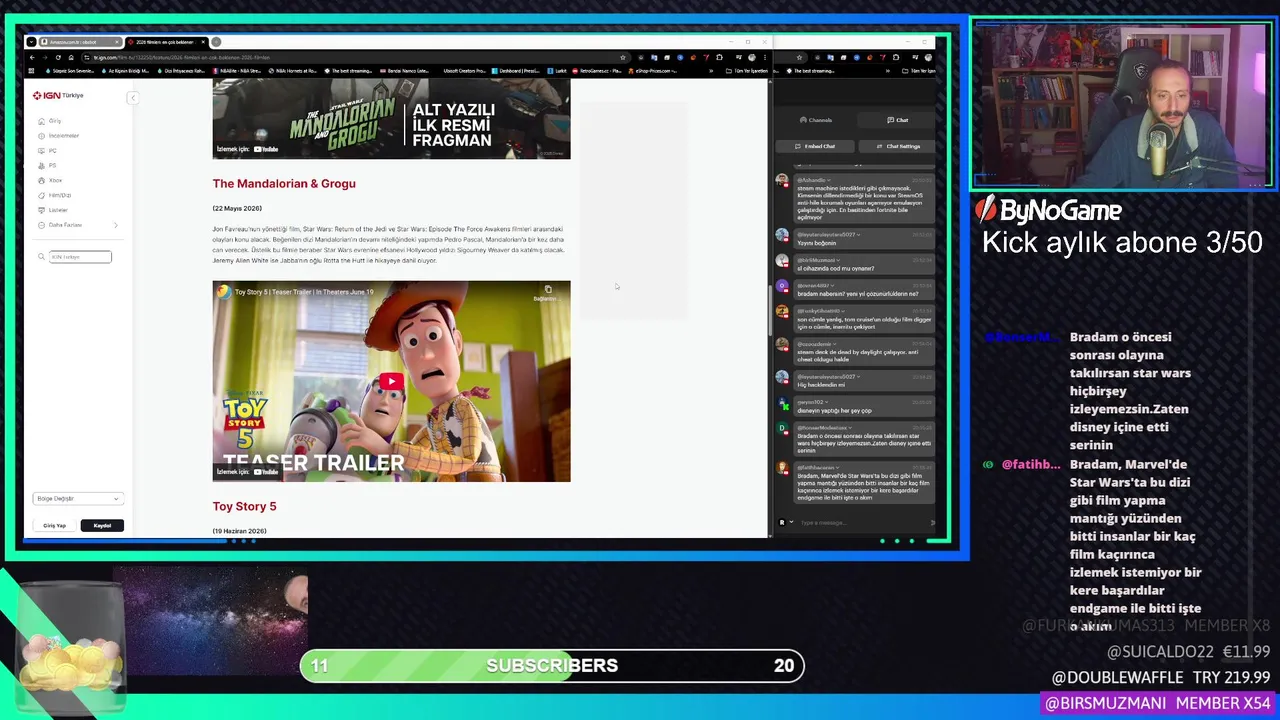Open Chat Settings

coord(897,146)
